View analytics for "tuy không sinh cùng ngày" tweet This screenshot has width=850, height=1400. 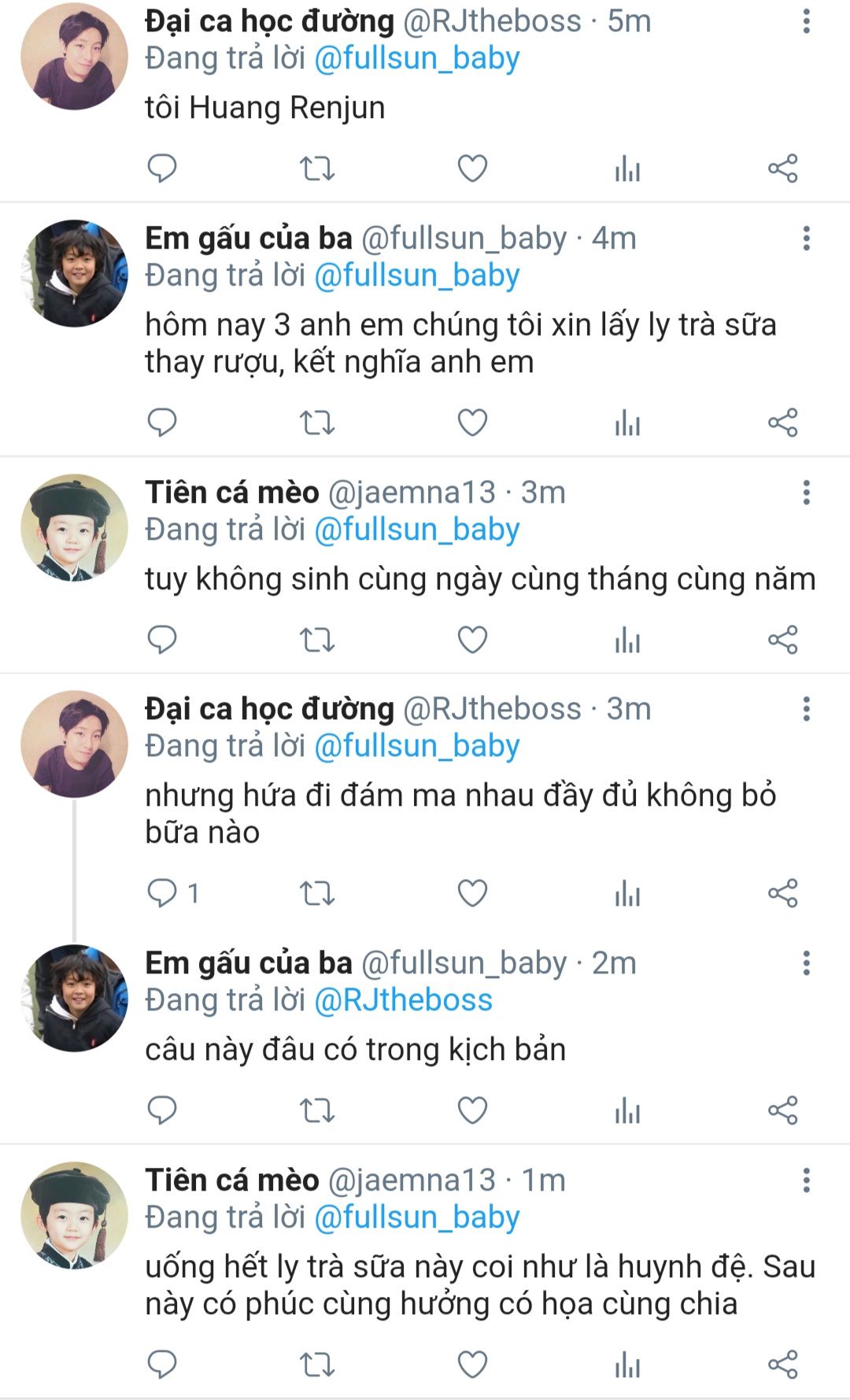pyautogui.click(x=627, y=640)
